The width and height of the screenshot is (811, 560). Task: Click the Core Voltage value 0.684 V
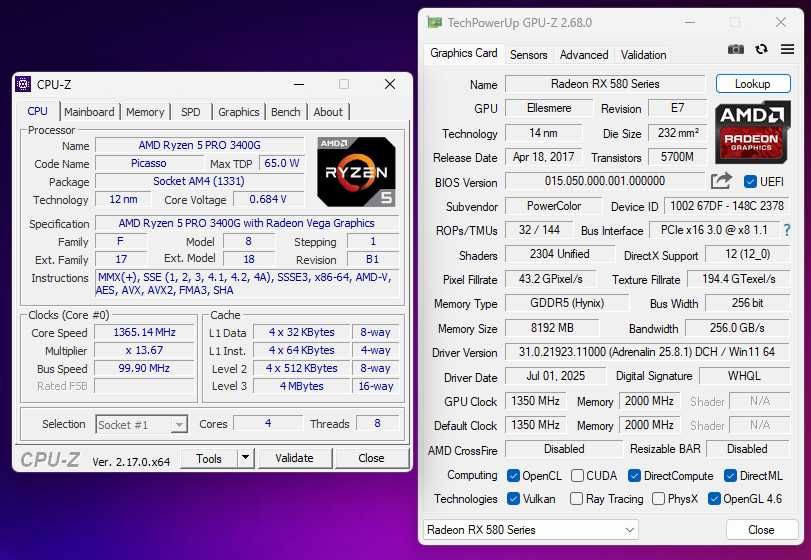(x=268, y=200)
